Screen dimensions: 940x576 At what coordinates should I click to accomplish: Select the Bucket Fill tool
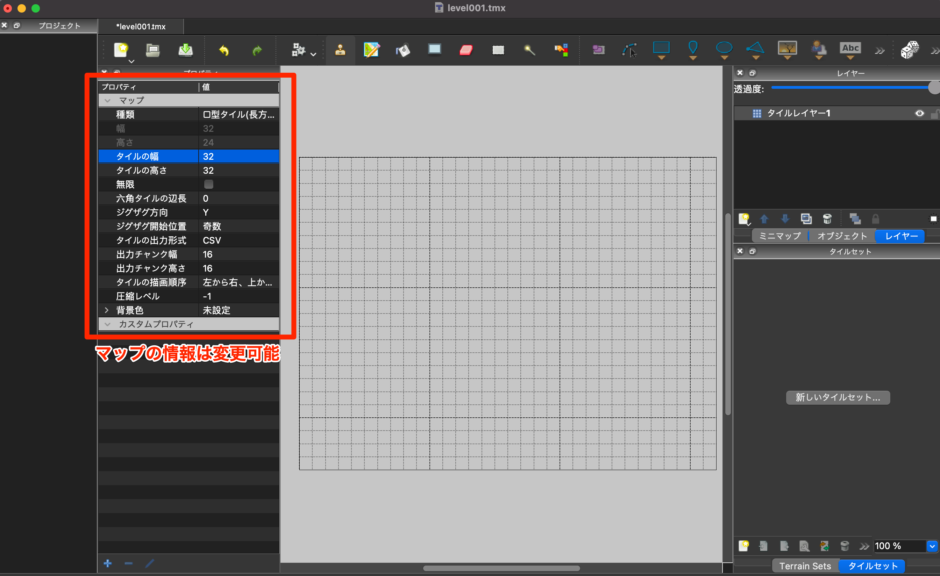[x=403, y=50]
